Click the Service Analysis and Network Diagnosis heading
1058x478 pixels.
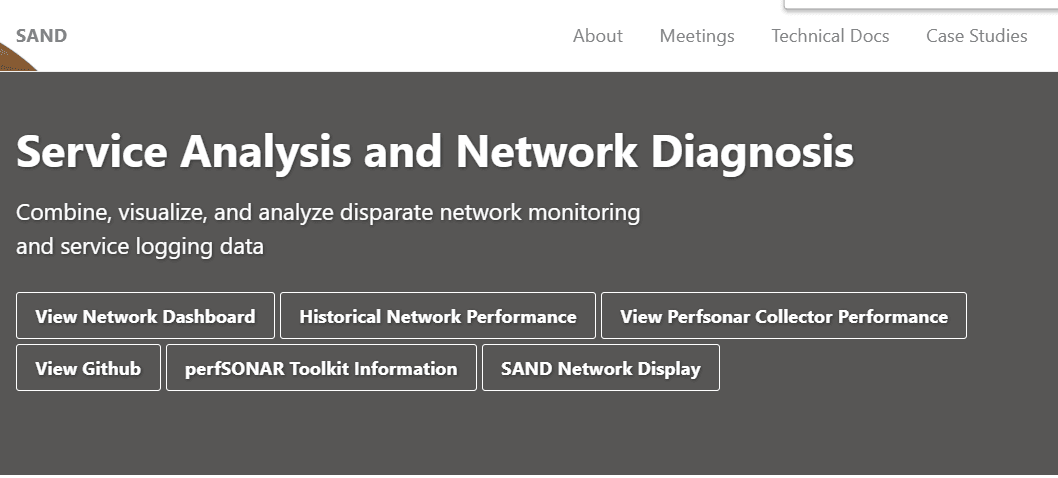click(435, 152)
